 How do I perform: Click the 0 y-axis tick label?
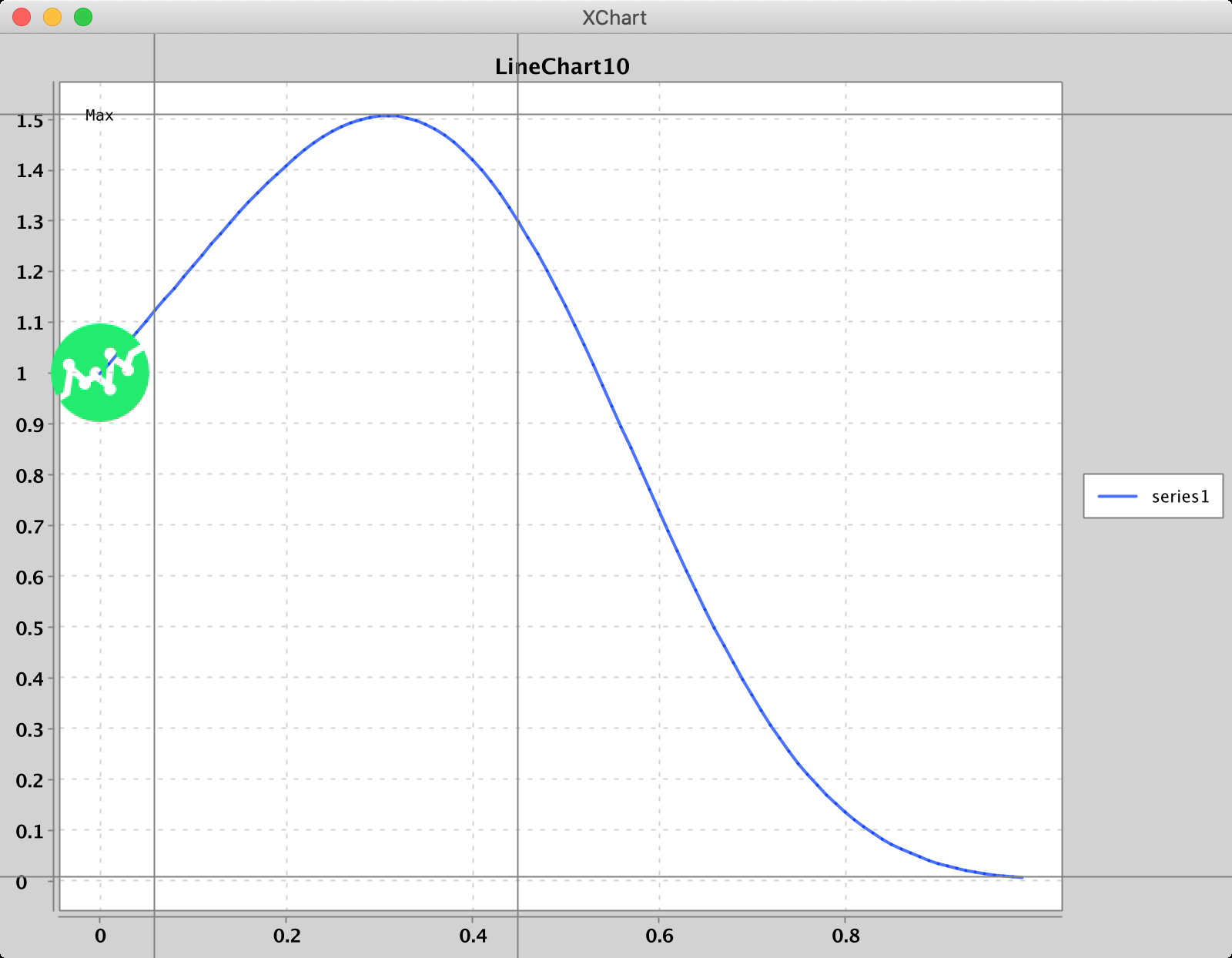[22, 883]
